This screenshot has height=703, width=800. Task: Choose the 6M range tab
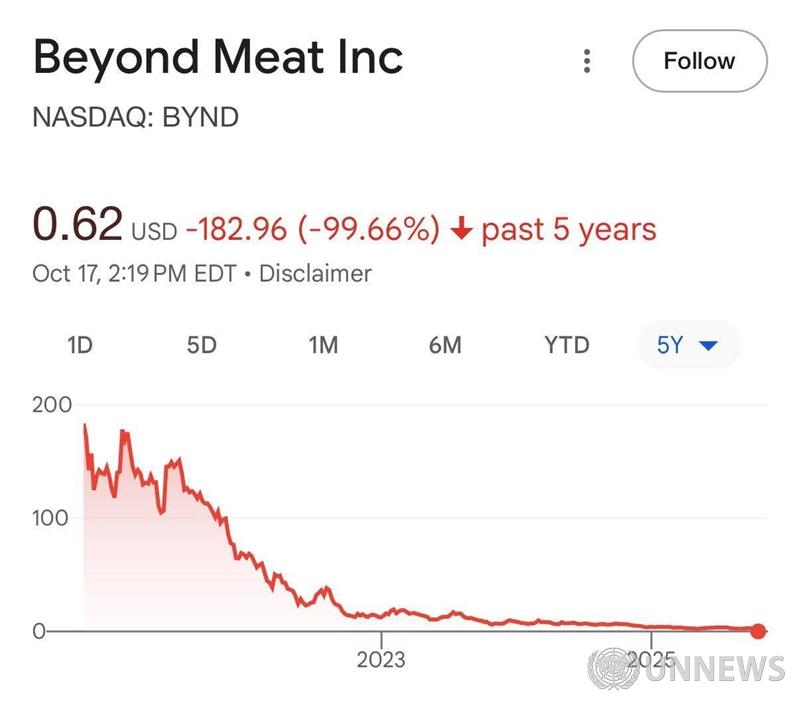445,345
